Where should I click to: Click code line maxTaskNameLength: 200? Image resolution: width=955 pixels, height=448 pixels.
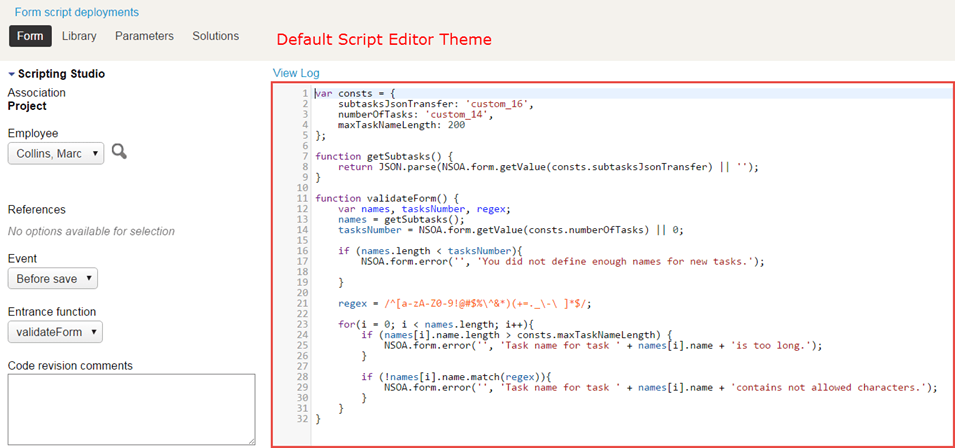coord(401,125)
